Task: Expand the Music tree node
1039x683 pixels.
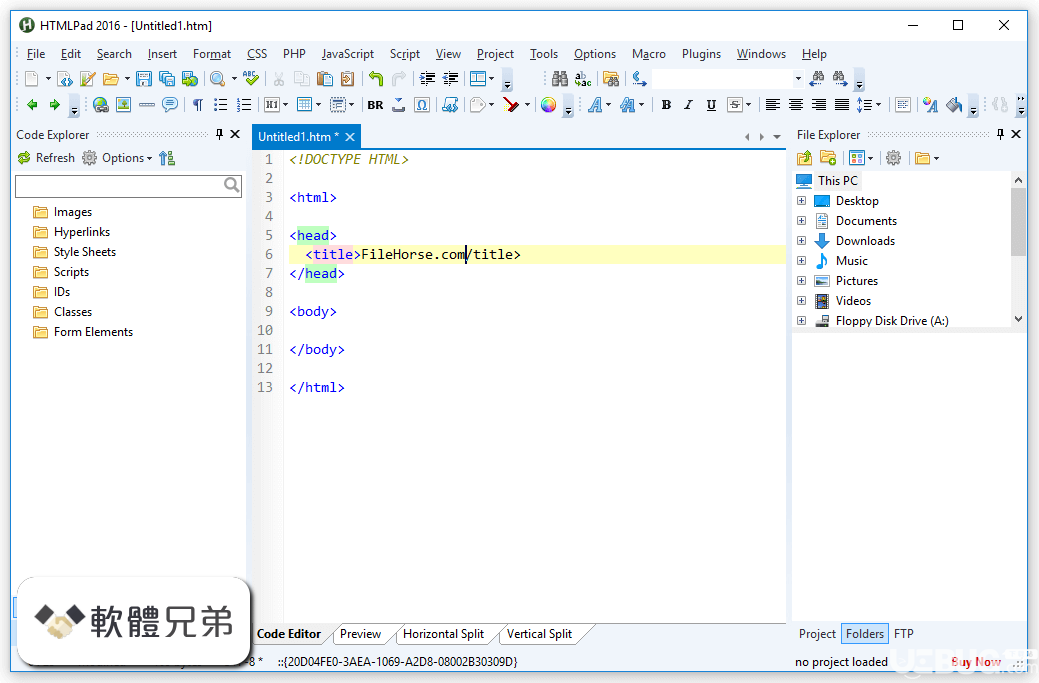Action: [801, 260]
